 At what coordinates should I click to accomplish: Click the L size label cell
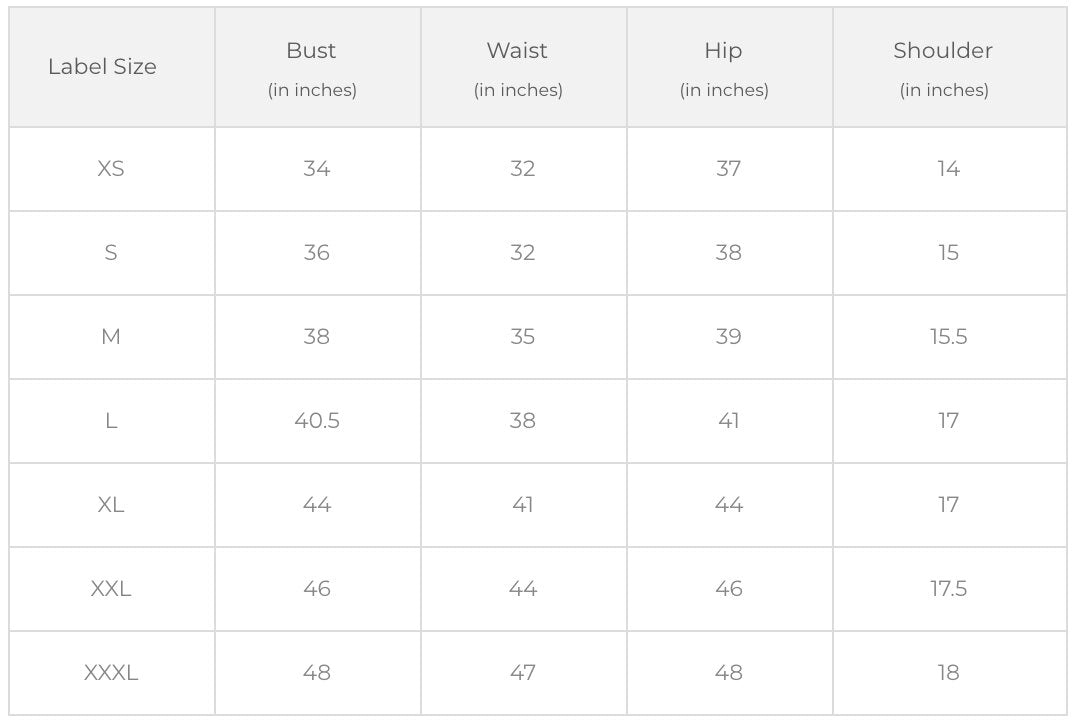coord(111,421)
